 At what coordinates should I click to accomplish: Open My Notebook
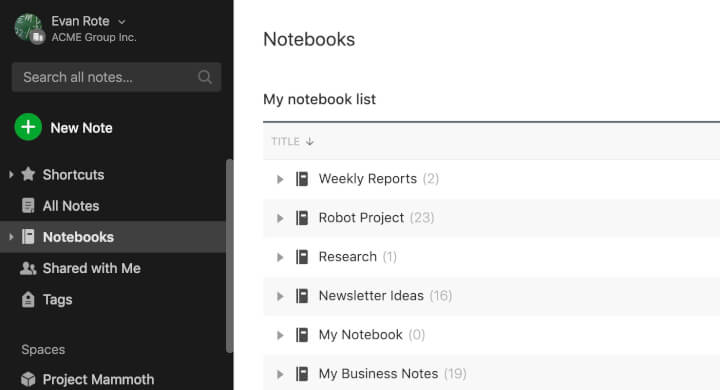(360, 335)
